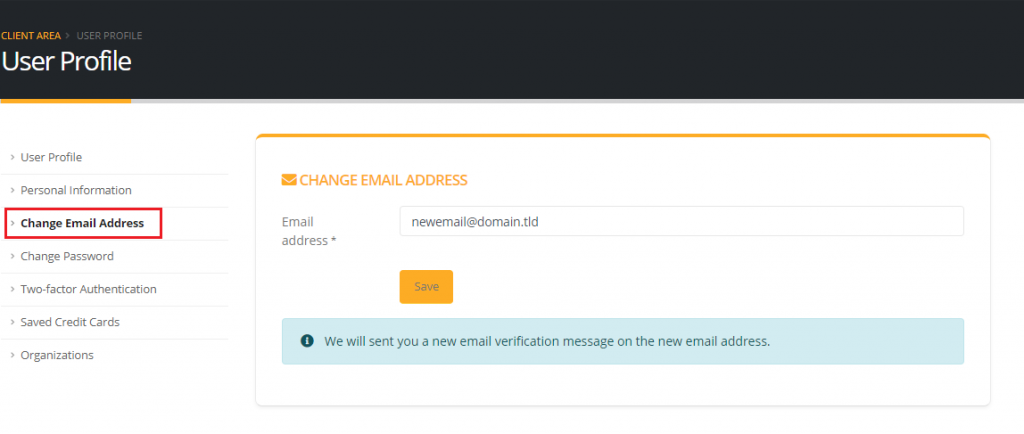Viewport: 1024px width, 434px height.
Task: Click the chevron next to Change Password
Action: pyautogui.click(x=12, y=256)
